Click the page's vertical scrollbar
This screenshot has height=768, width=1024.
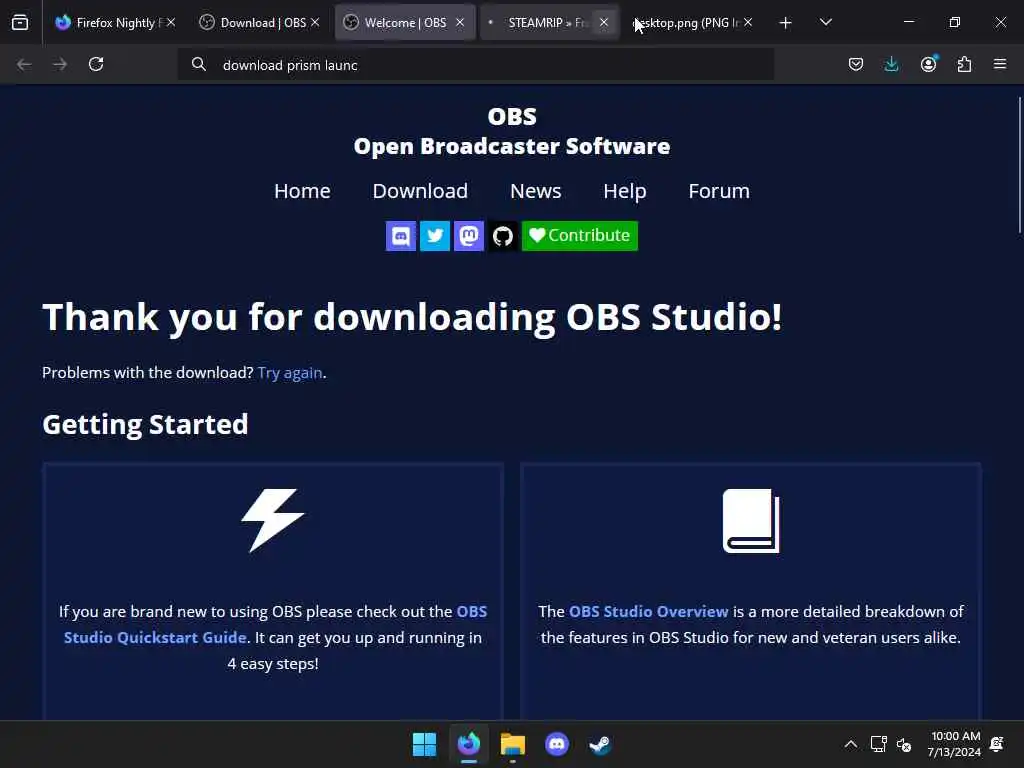1019,165
